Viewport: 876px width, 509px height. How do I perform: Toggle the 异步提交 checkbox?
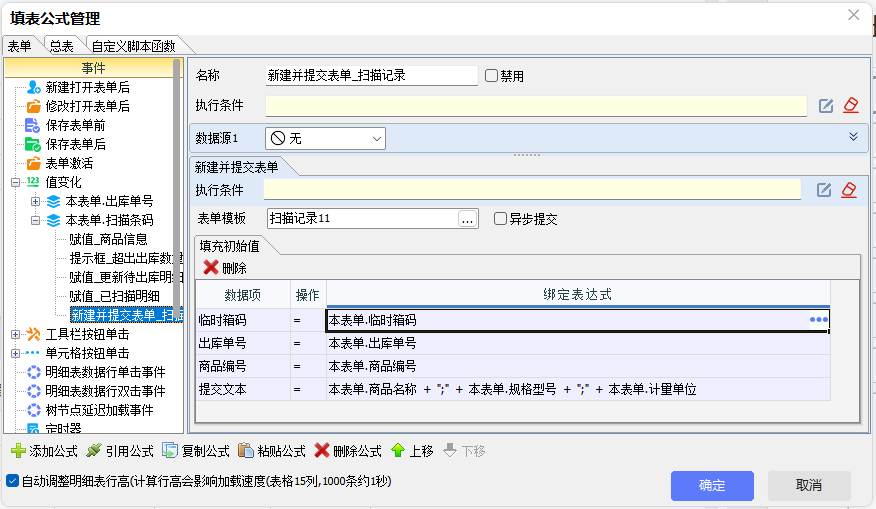click(x=501, y=218)
